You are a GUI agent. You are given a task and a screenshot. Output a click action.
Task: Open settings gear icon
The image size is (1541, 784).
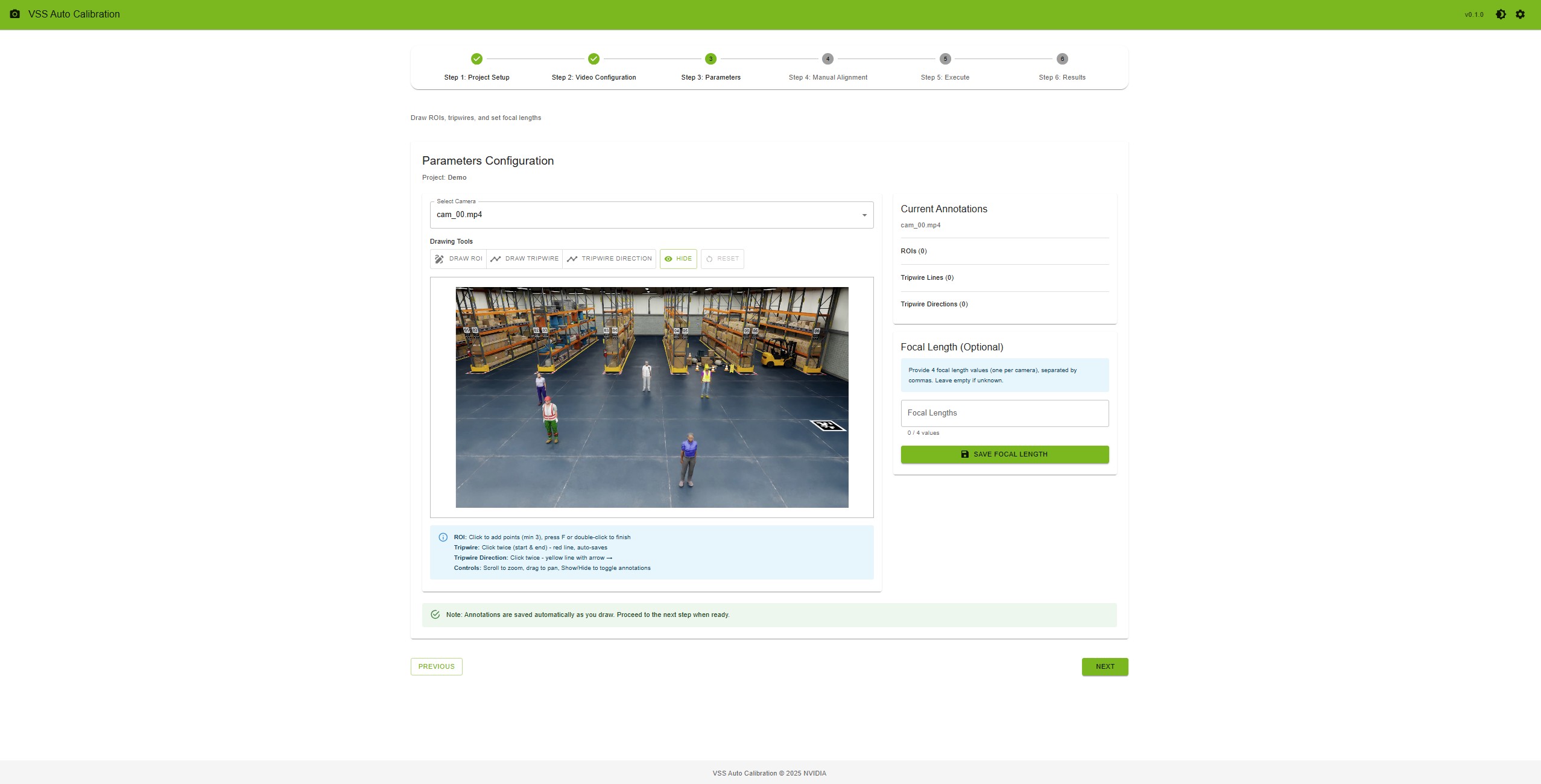click(x=1520, y=14)
